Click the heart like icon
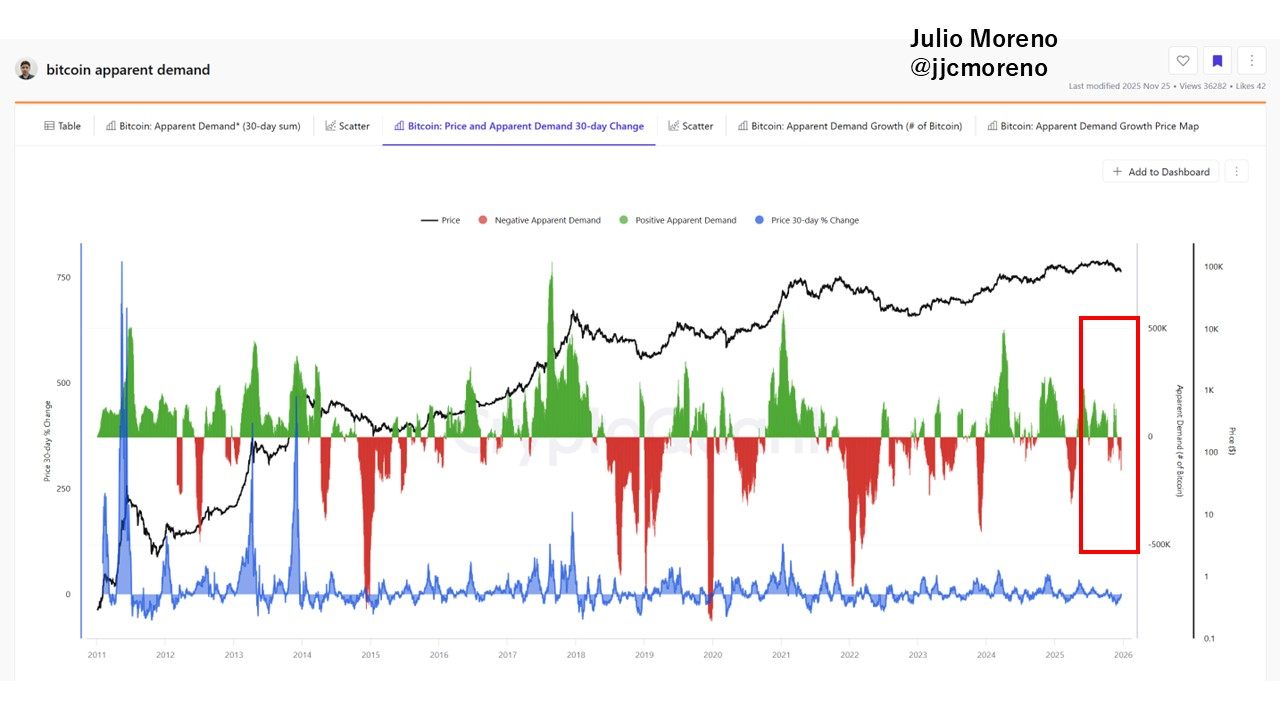 point(1183,61)
